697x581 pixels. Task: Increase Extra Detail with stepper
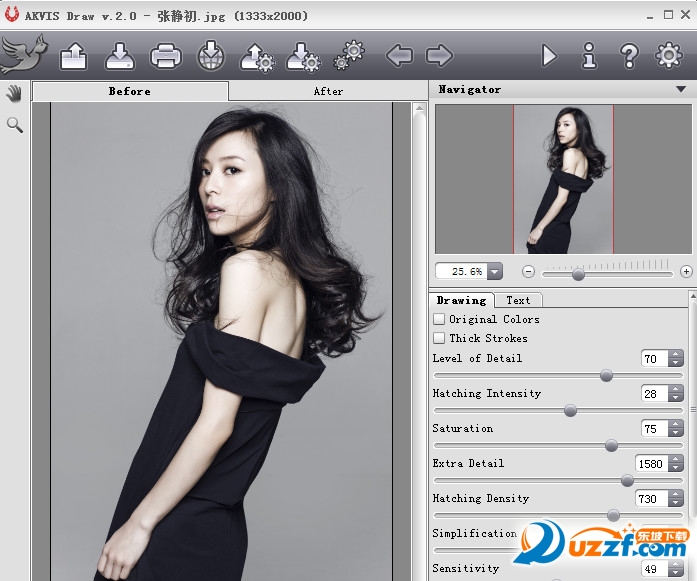(676, 460)
